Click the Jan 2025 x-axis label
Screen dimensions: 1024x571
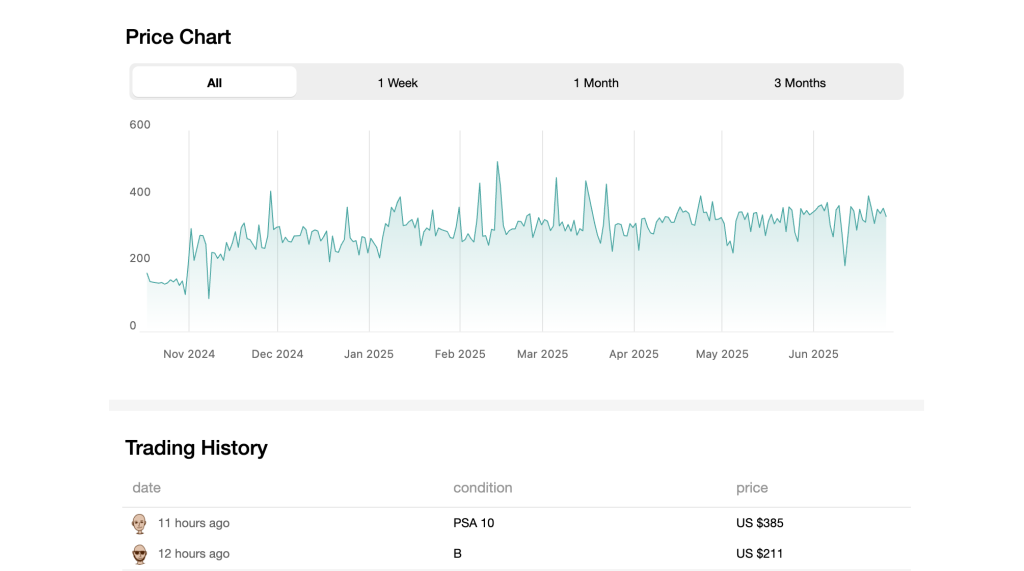(369, 354)
